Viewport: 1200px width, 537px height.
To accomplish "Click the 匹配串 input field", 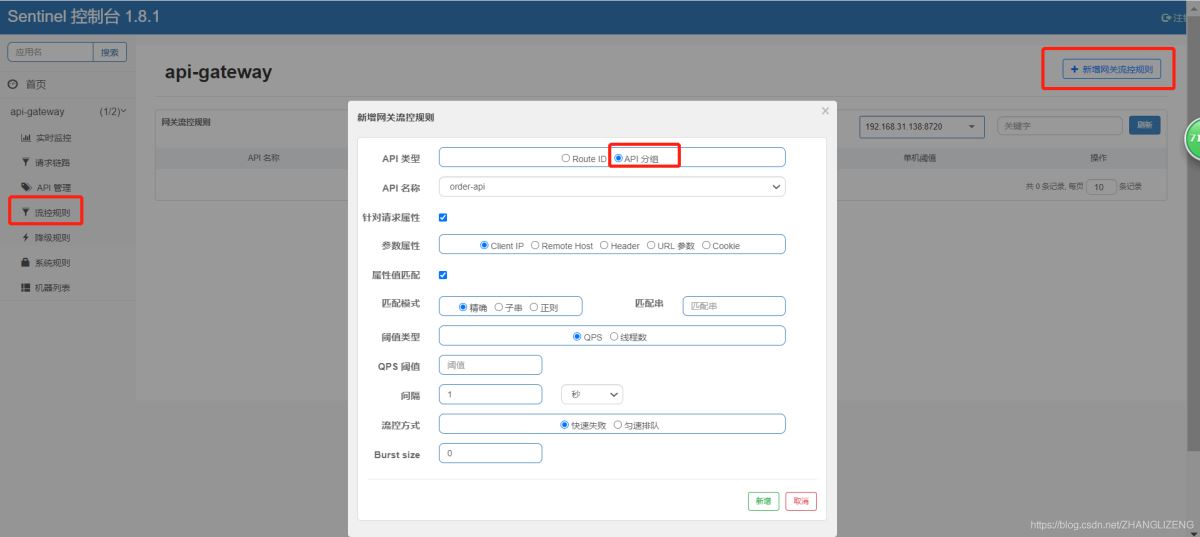I will click(734, 306).
